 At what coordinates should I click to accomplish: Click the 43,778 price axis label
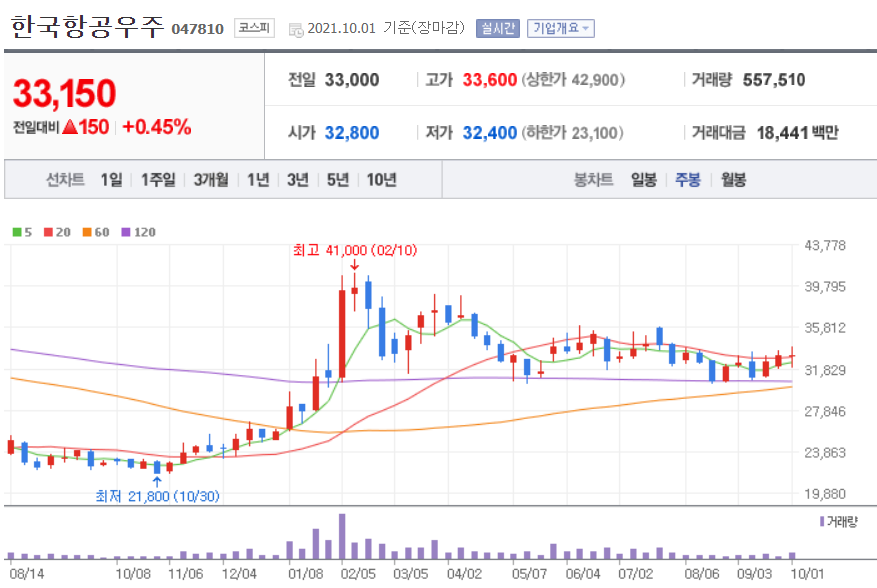(x=825, y=246)
